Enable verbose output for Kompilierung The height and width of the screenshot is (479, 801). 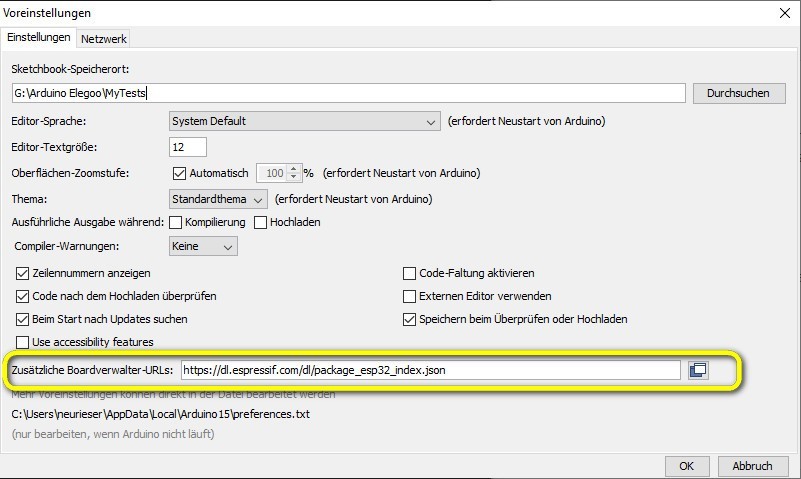tap(176, 222)
